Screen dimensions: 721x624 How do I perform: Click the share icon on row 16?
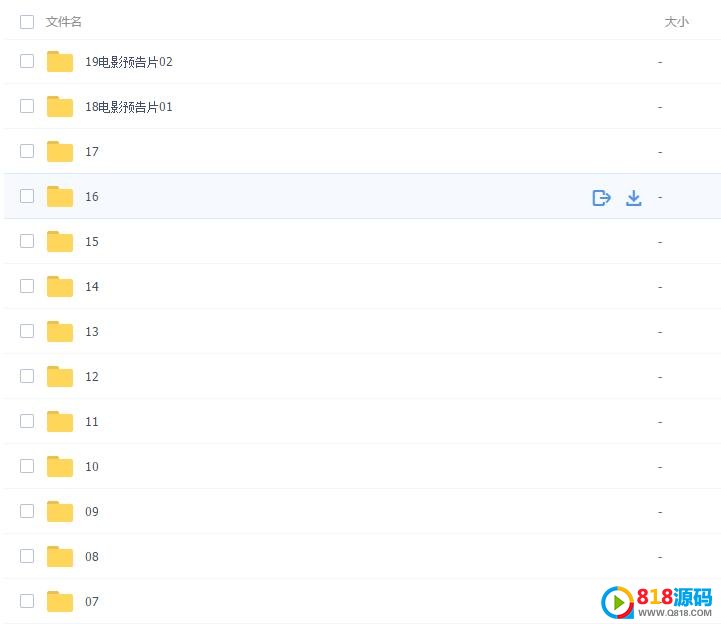tap(601, 198)
